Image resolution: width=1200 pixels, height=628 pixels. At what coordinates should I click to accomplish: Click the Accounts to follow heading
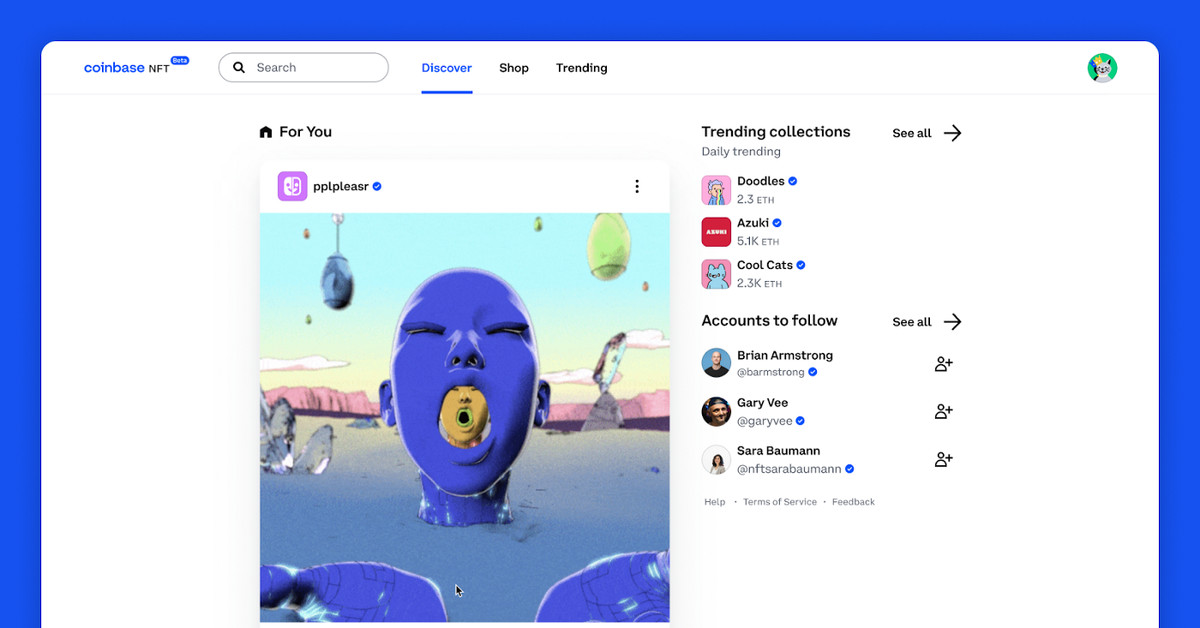point(770,321)
